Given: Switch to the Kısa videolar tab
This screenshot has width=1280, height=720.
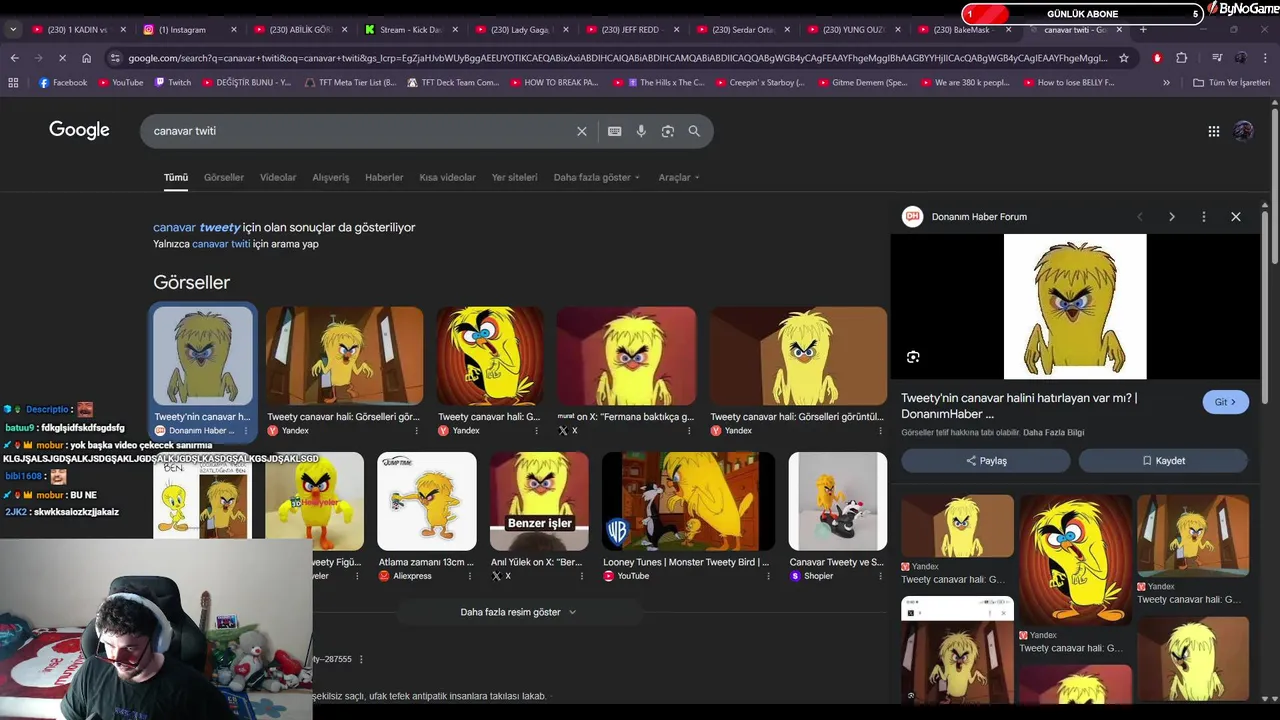Looking at the screenshot, I should click(x=447, y=177).
